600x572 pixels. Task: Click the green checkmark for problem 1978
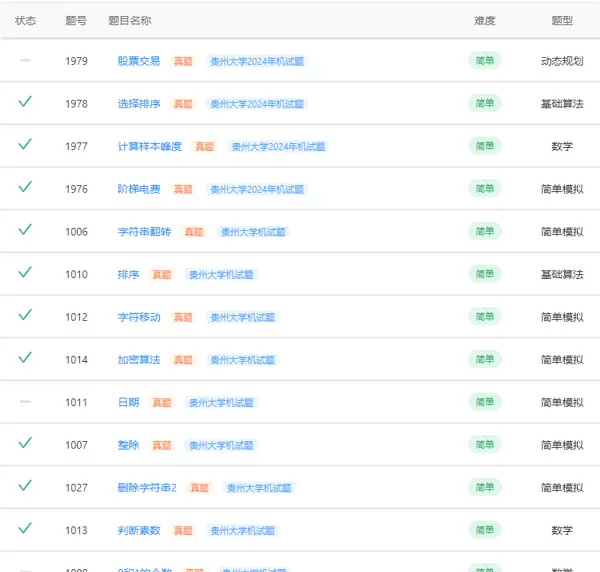point(25,102)
